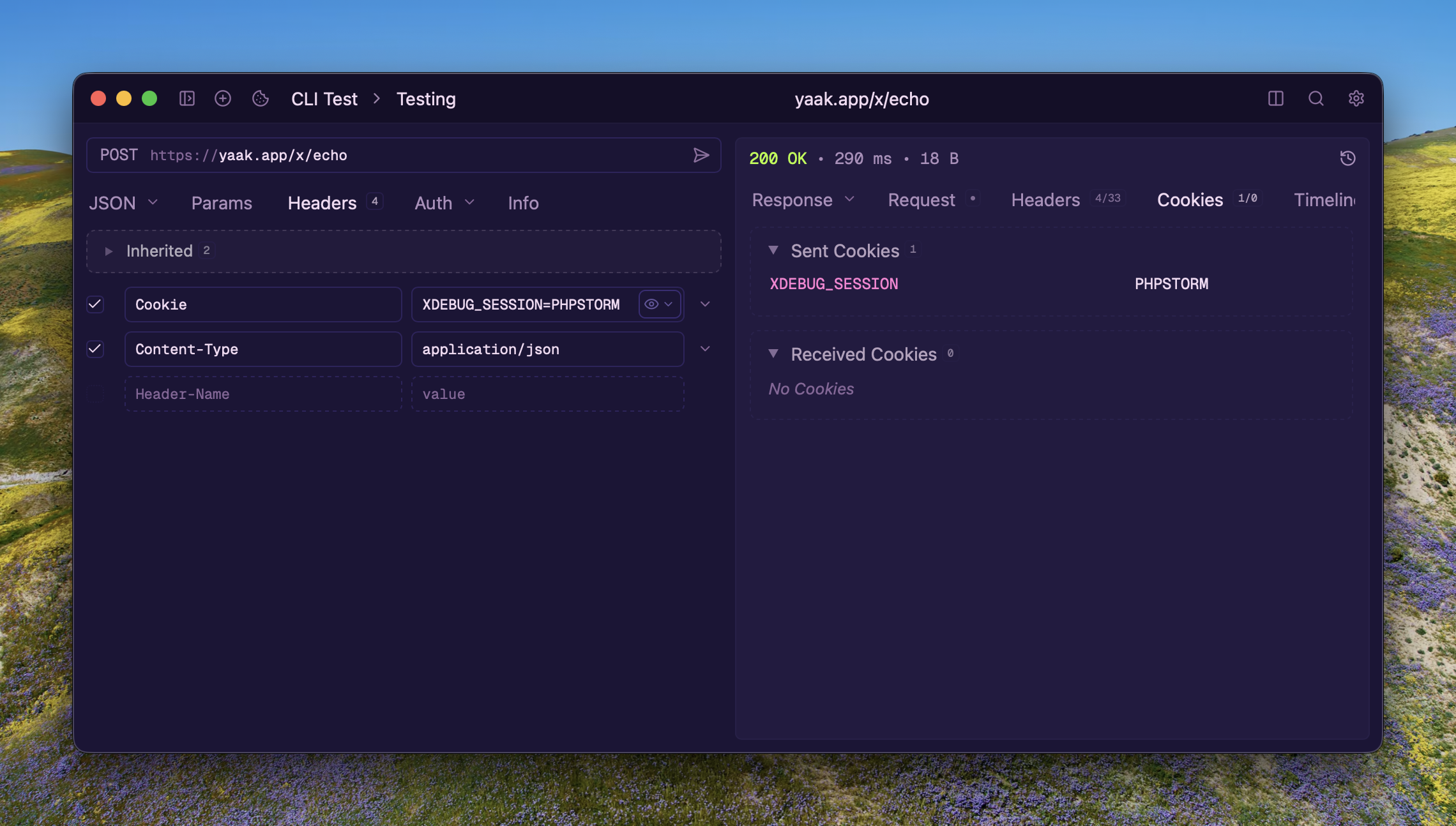The height and width of the screenshot is (826, 1456).
Task: Click the plus icon to create new request
Action: click(223, 98)
